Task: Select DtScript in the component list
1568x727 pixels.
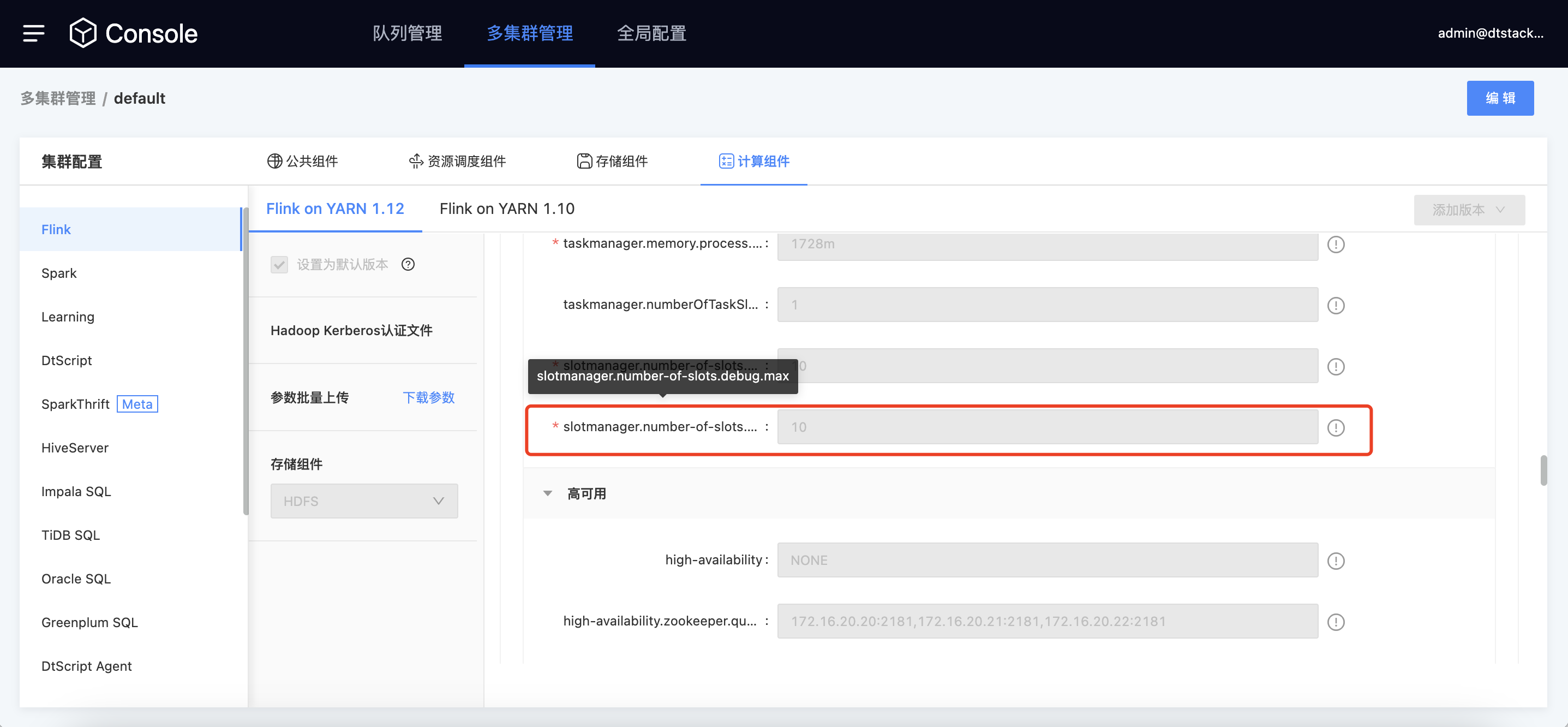Action: coord(130,360)
